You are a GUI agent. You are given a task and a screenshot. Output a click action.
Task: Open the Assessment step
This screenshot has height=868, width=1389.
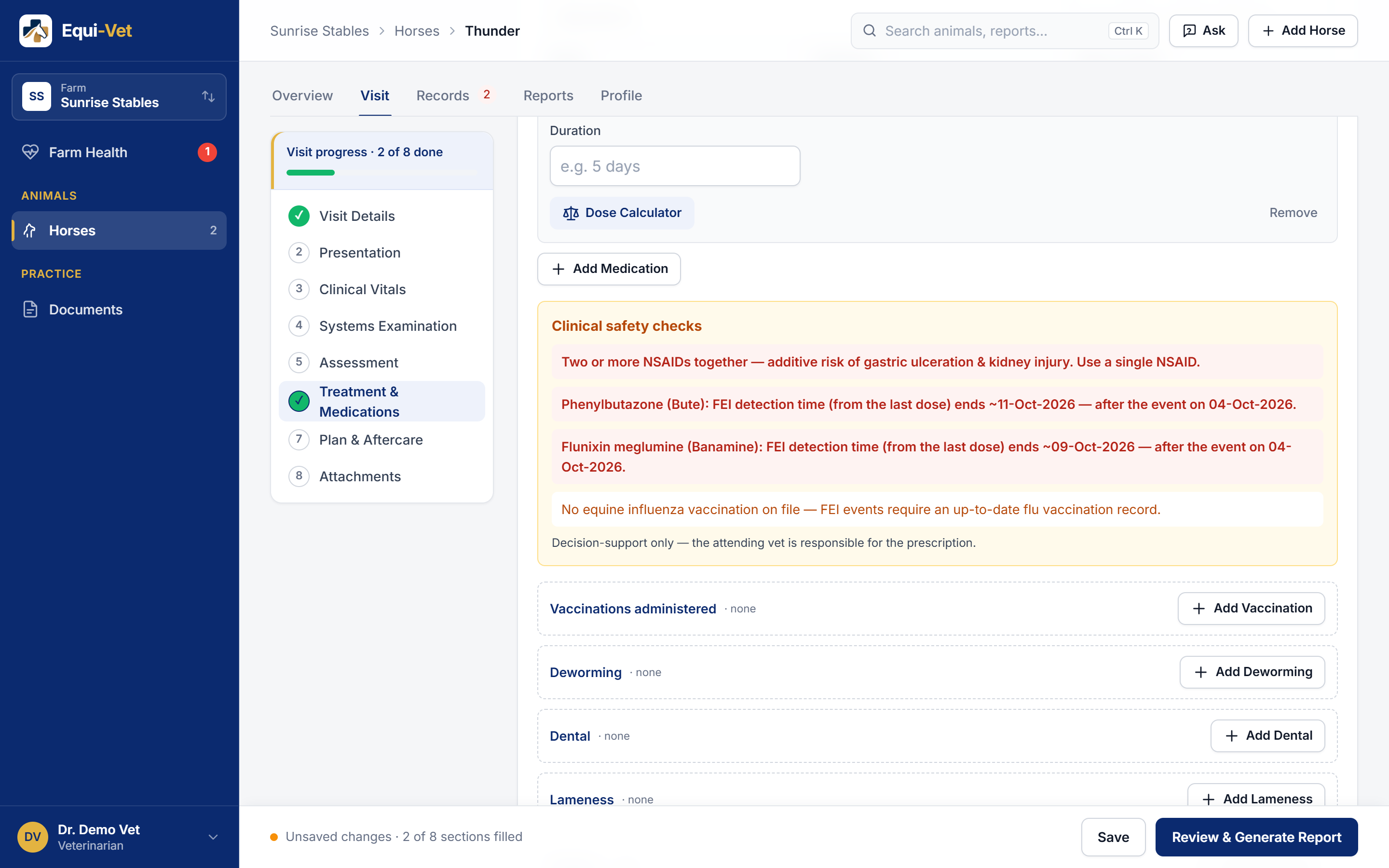[381, 363]
